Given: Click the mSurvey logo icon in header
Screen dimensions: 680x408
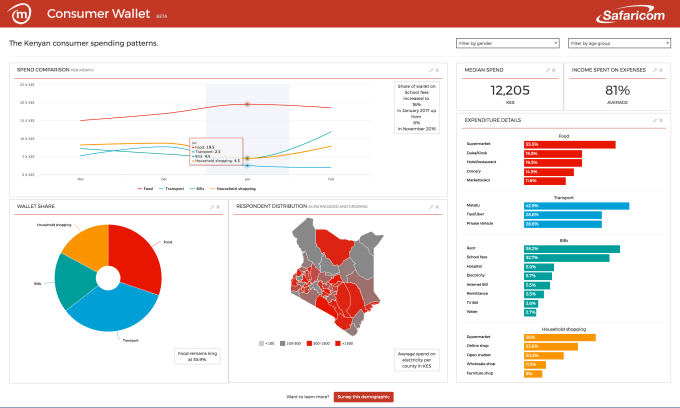Looking at the screenshot, I should [20, 16].
